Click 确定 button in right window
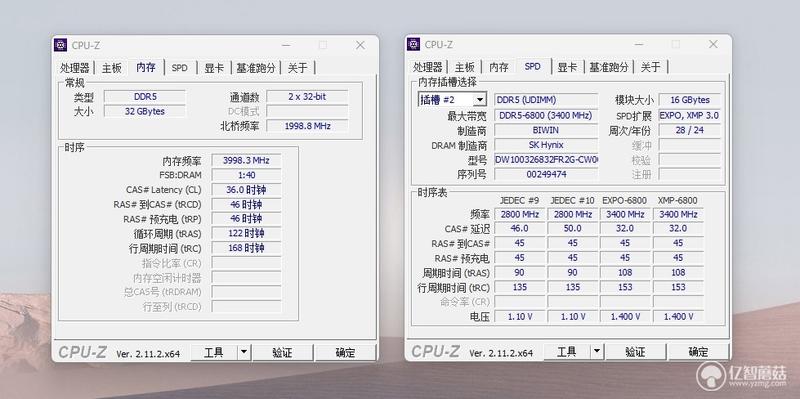The width and height of the screenshot is (800, 399). pyautogui.click(x=698, y=352)
